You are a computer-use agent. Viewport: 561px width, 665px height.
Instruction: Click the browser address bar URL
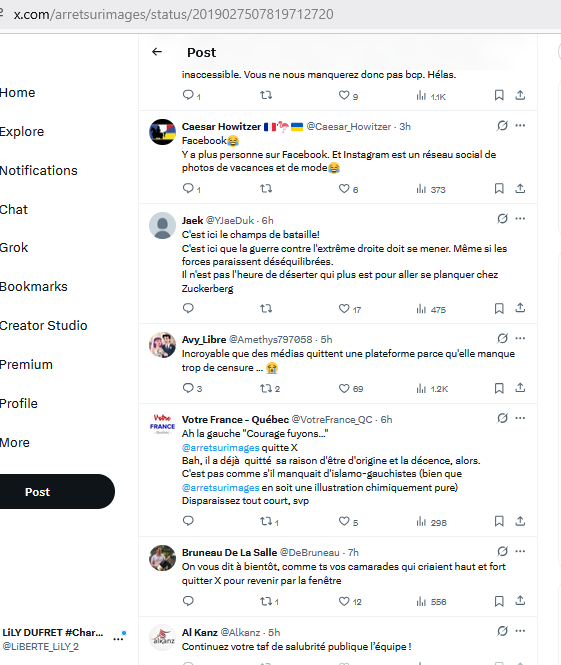(x=173, y=14)
